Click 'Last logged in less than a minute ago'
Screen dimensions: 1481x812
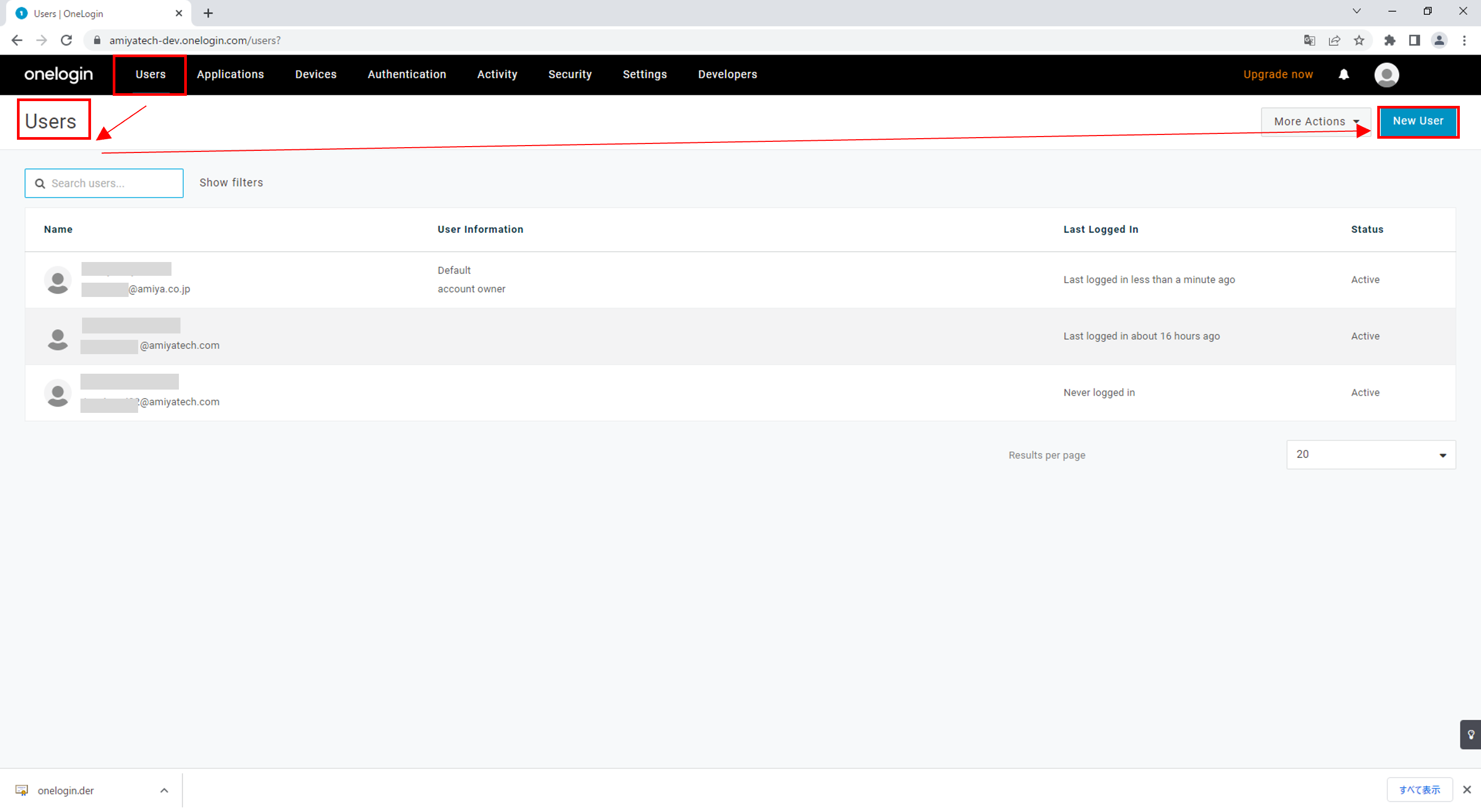(x=1149, y=279)
